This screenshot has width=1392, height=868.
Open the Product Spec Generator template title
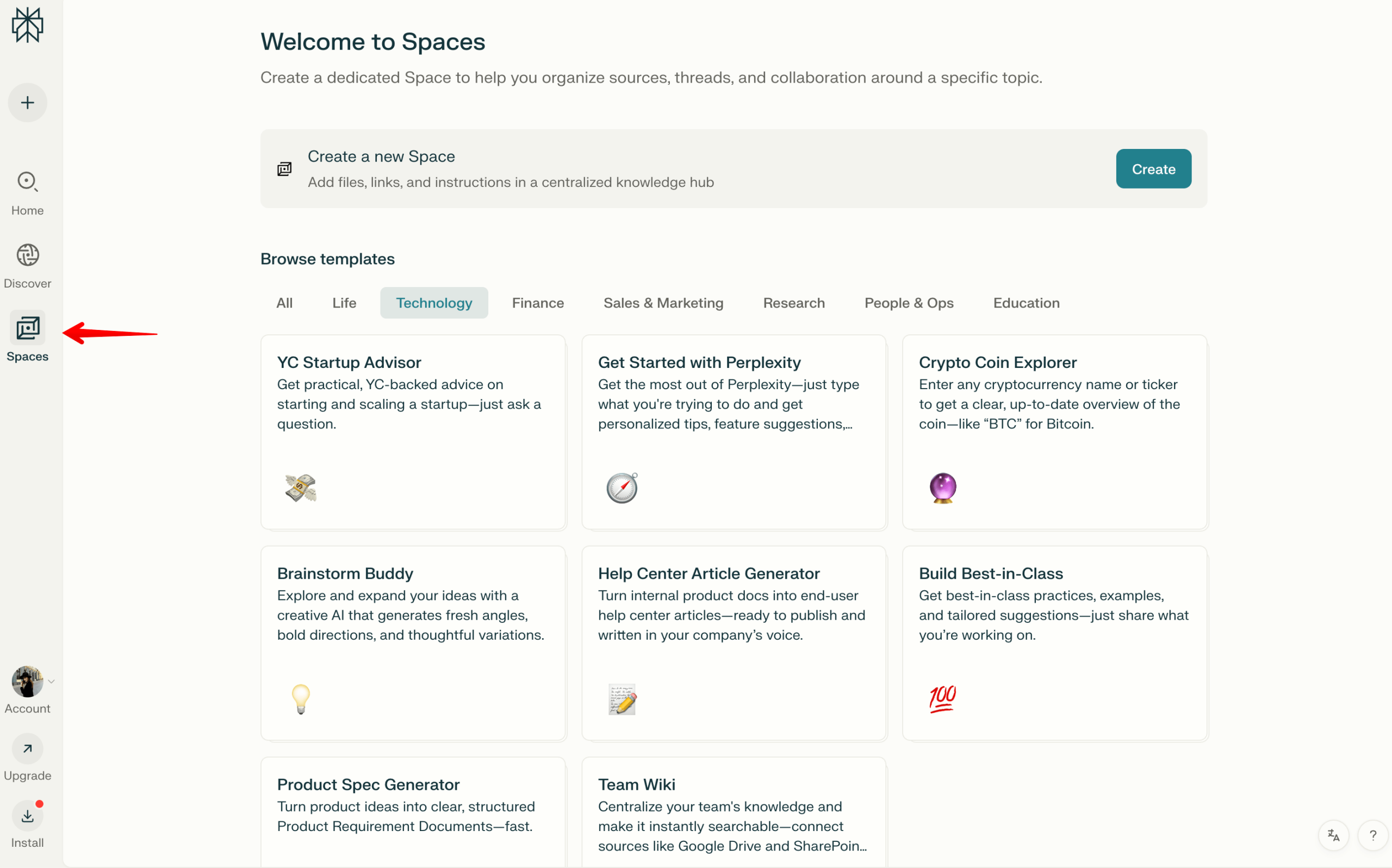(368, 784)
